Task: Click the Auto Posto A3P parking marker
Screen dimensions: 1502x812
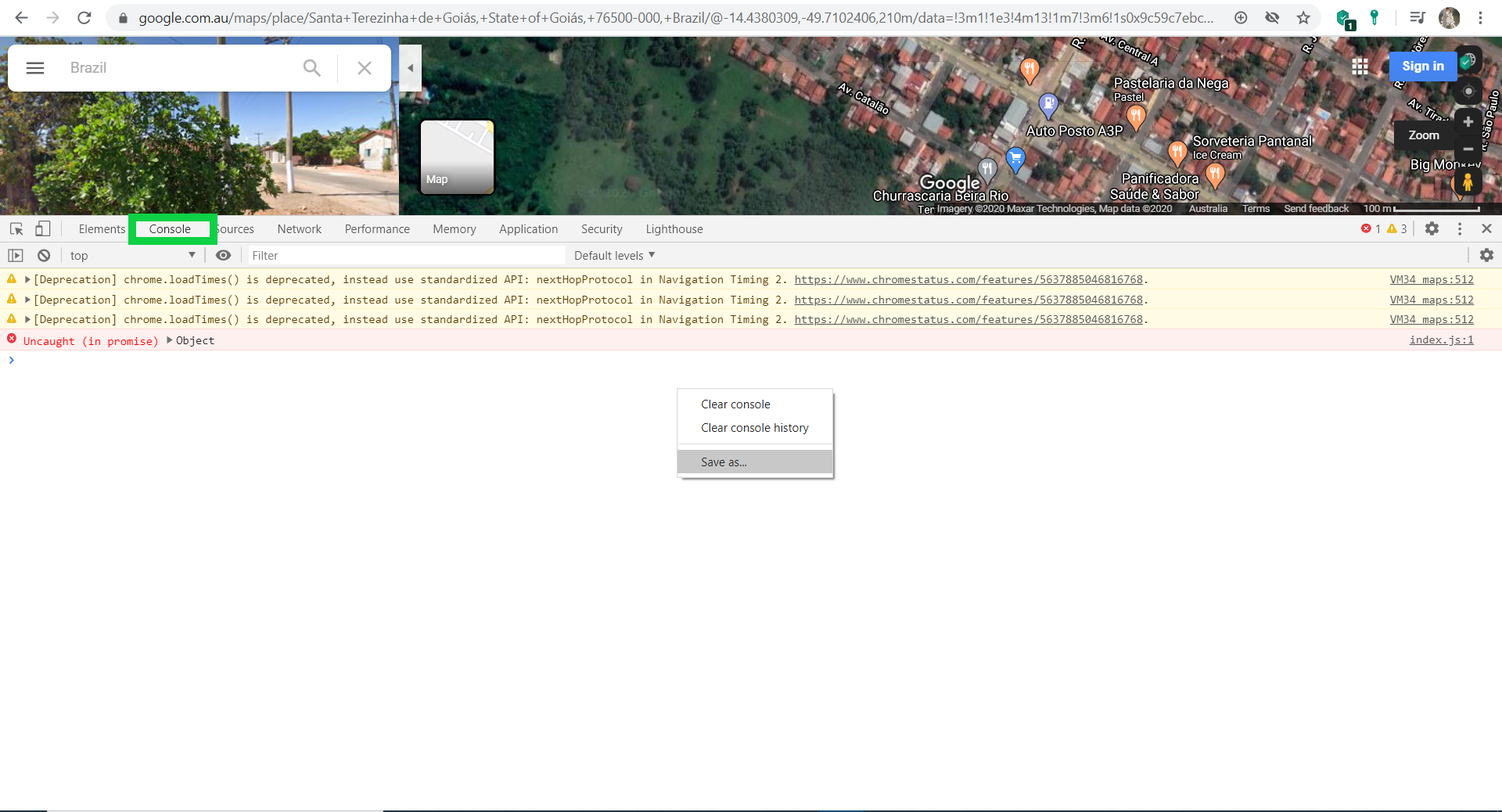Action: [1048, 104]
